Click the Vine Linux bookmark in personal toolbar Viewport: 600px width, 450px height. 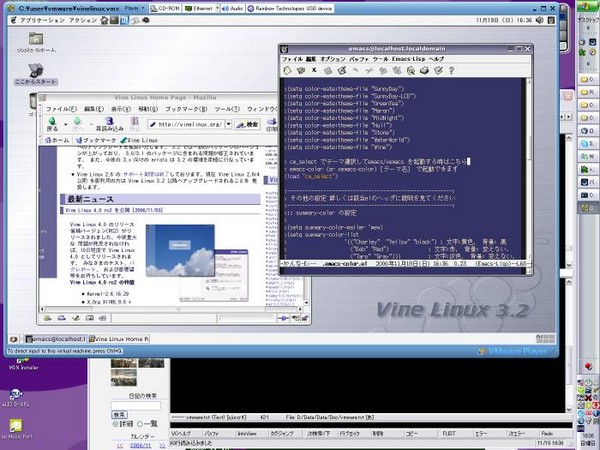pos(139,140)
